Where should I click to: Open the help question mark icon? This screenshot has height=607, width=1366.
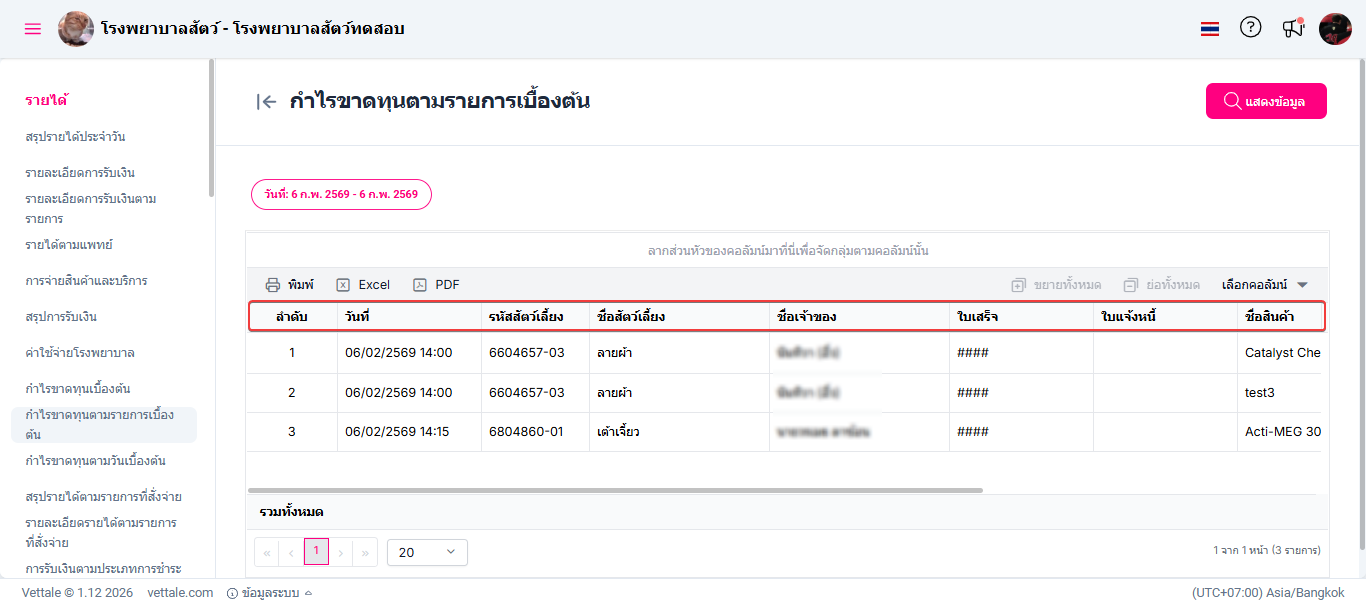click(x=1251, y=28)
